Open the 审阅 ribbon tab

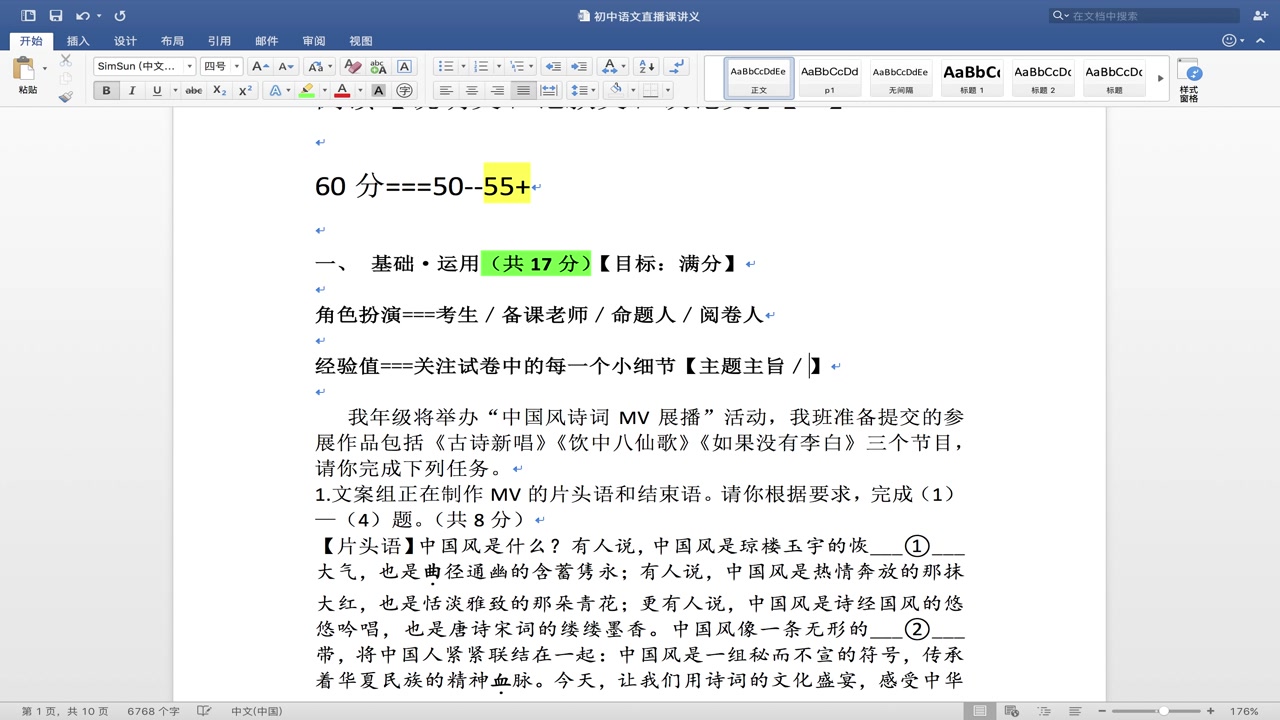[x=314, y=41]
